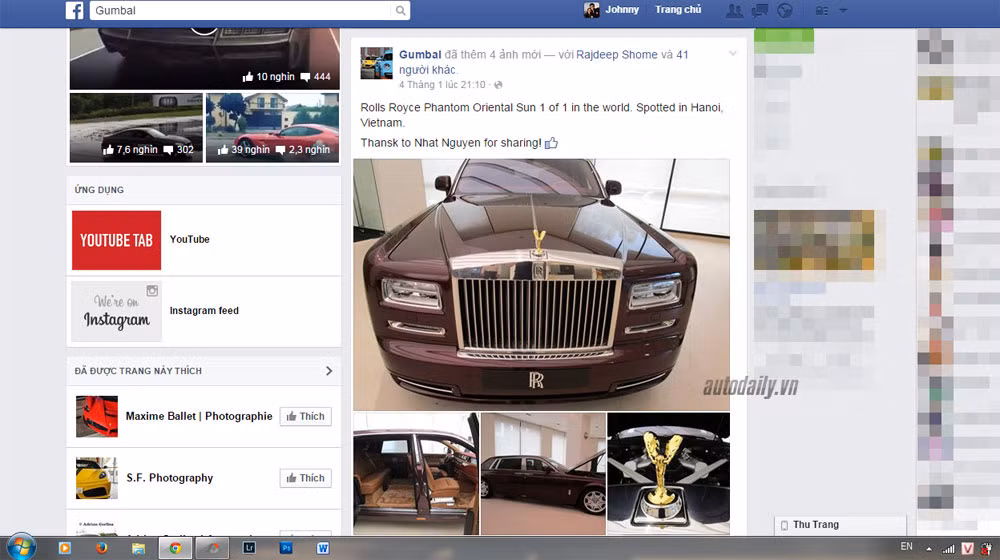Click the EN language indicator in tray
Image resolution: width=1000 pixels, height=560 pixels.
[x=906, y=547]
